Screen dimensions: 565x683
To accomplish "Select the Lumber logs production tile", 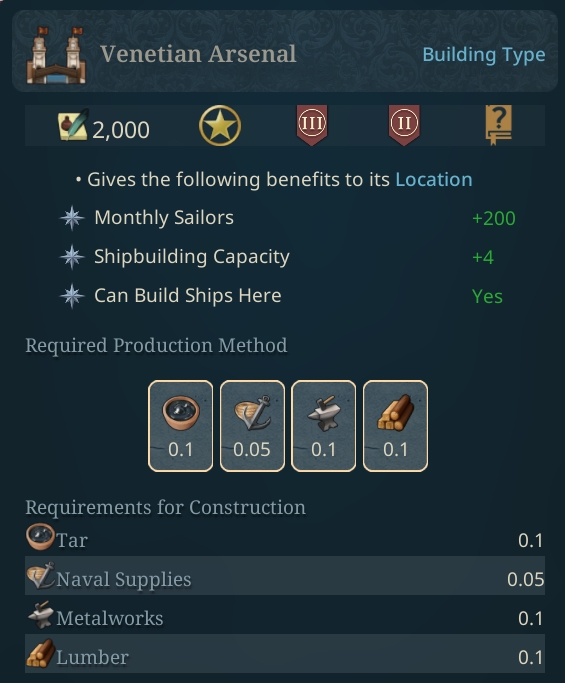I will click(395, 426).
